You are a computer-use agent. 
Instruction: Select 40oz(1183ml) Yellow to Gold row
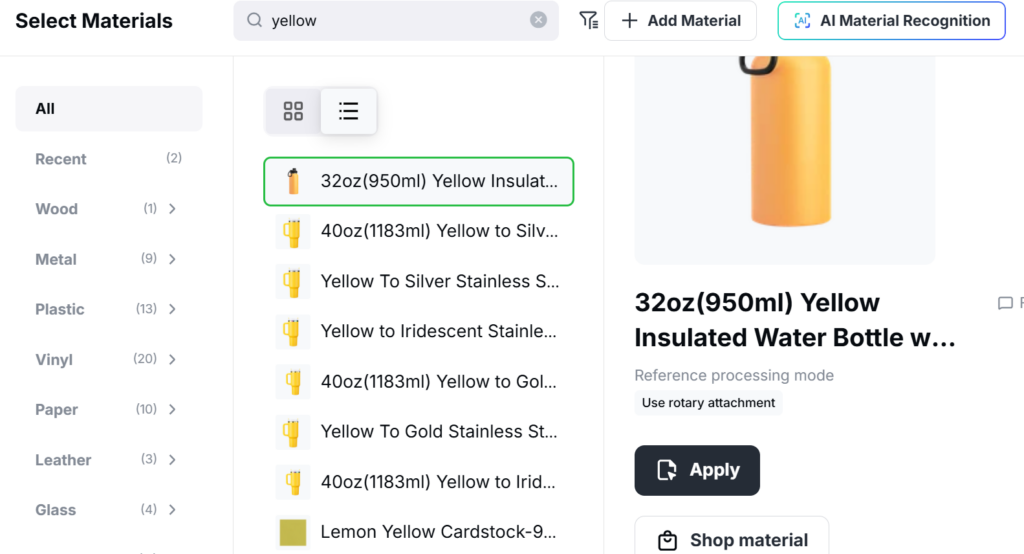click(x=419, y=382)
